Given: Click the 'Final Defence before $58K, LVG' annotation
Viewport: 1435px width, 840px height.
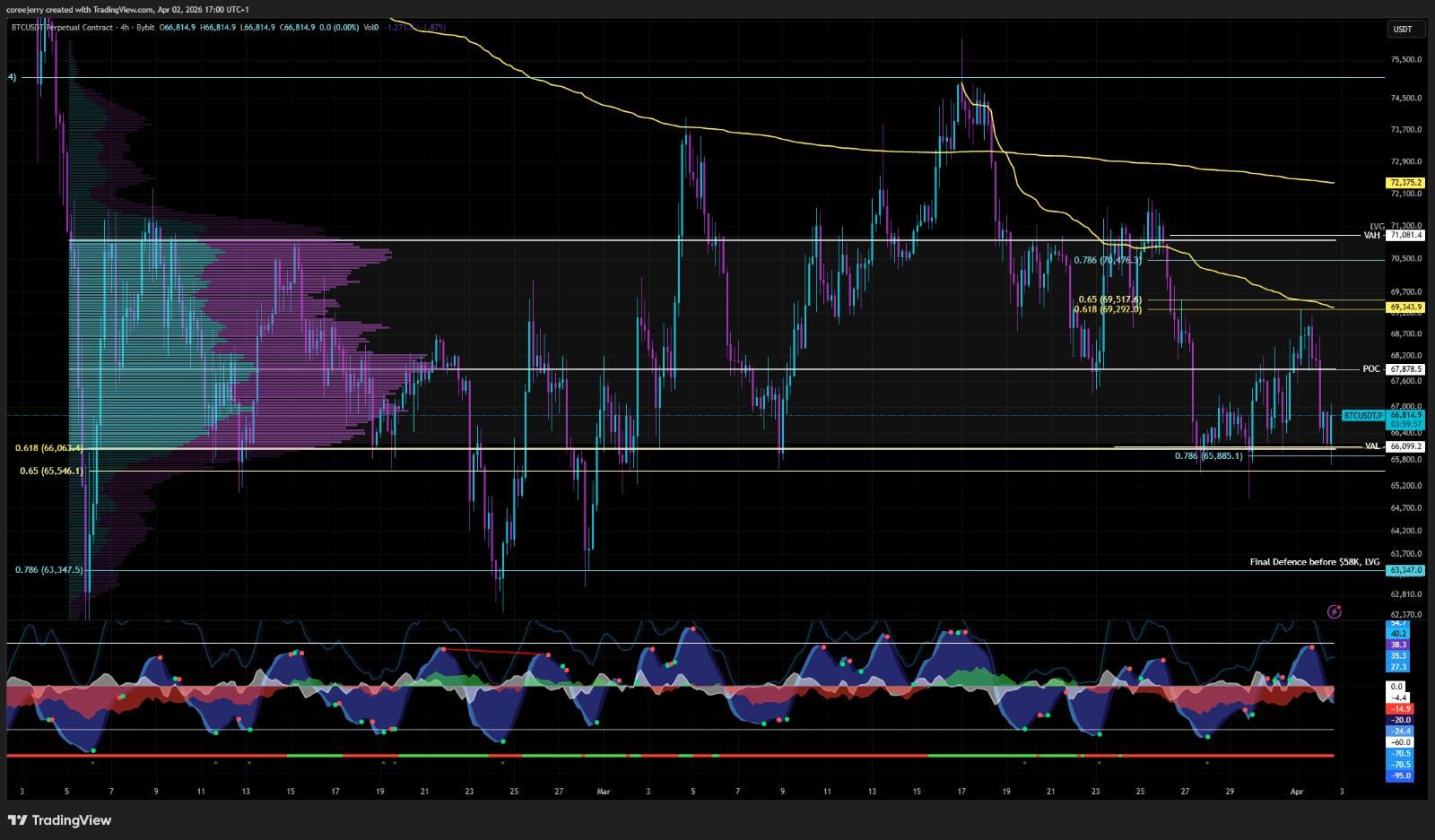Looking at the screenshot, I should [x=1314, y=562].
